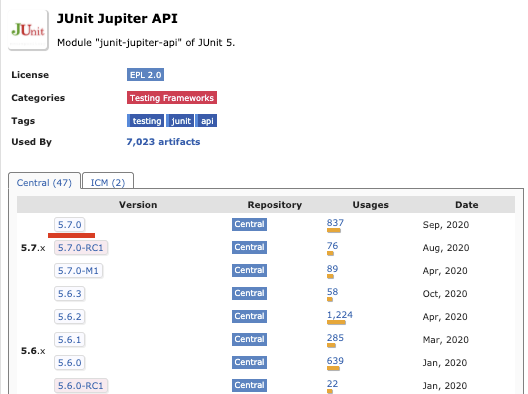Click the Mar, 2020 date cell
The height and width of the screenshot is (394, 528).
pyautogui.click(x=446, y=339)
